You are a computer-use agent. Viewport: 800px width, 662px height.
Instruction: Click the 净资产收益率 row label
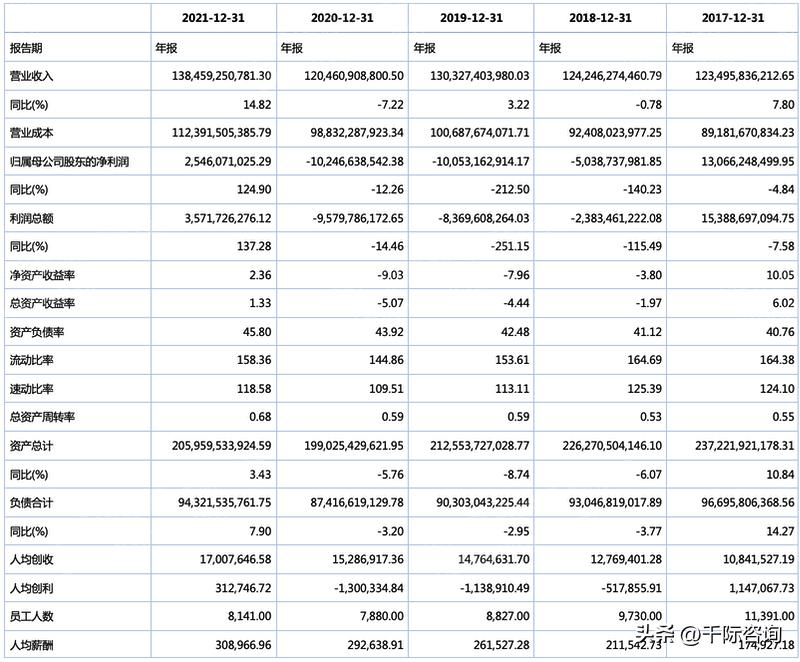coord(42,273)
